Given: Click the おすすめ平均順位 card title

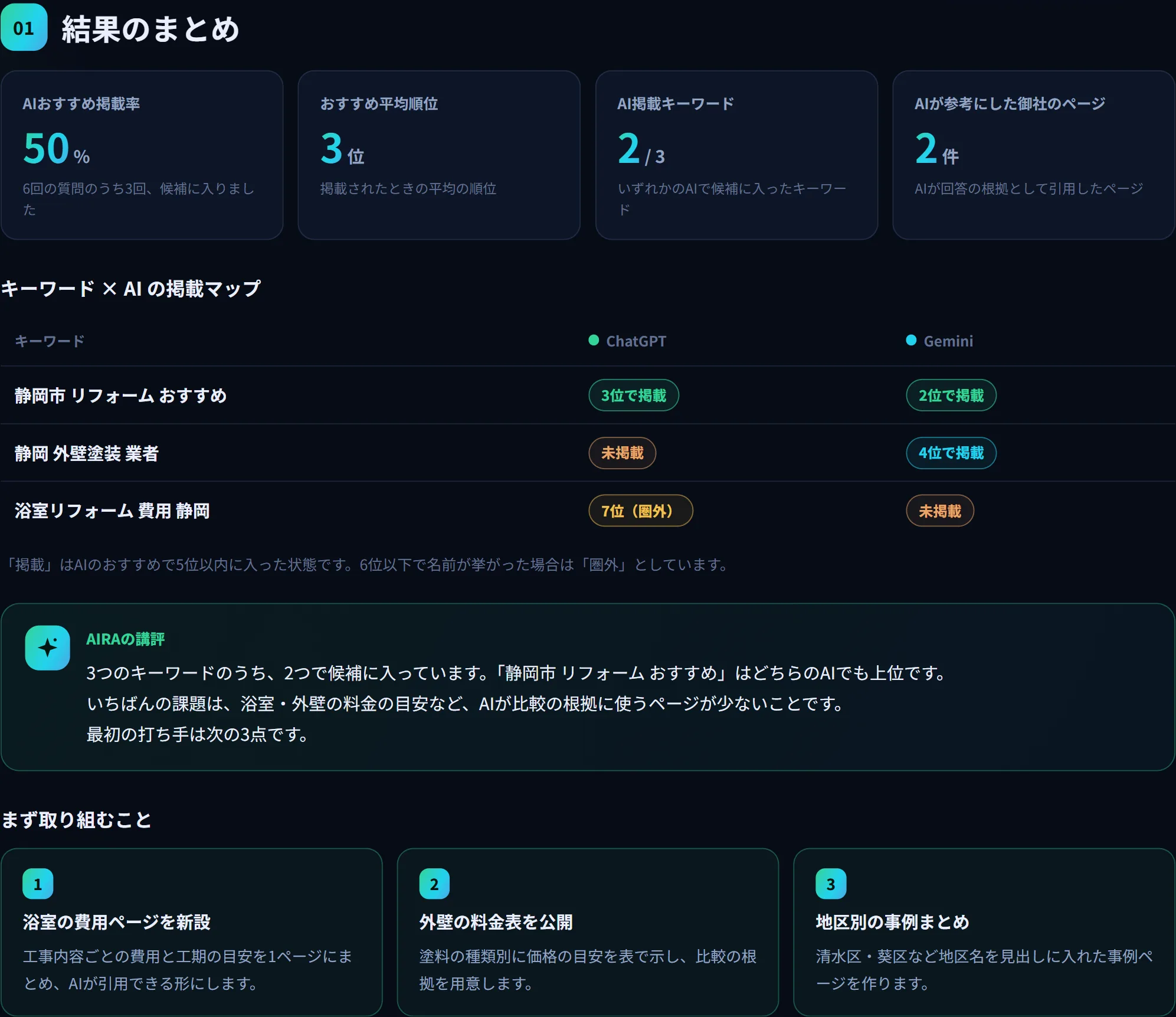Looking at the screenshot, I should click(x=379, y=104).
